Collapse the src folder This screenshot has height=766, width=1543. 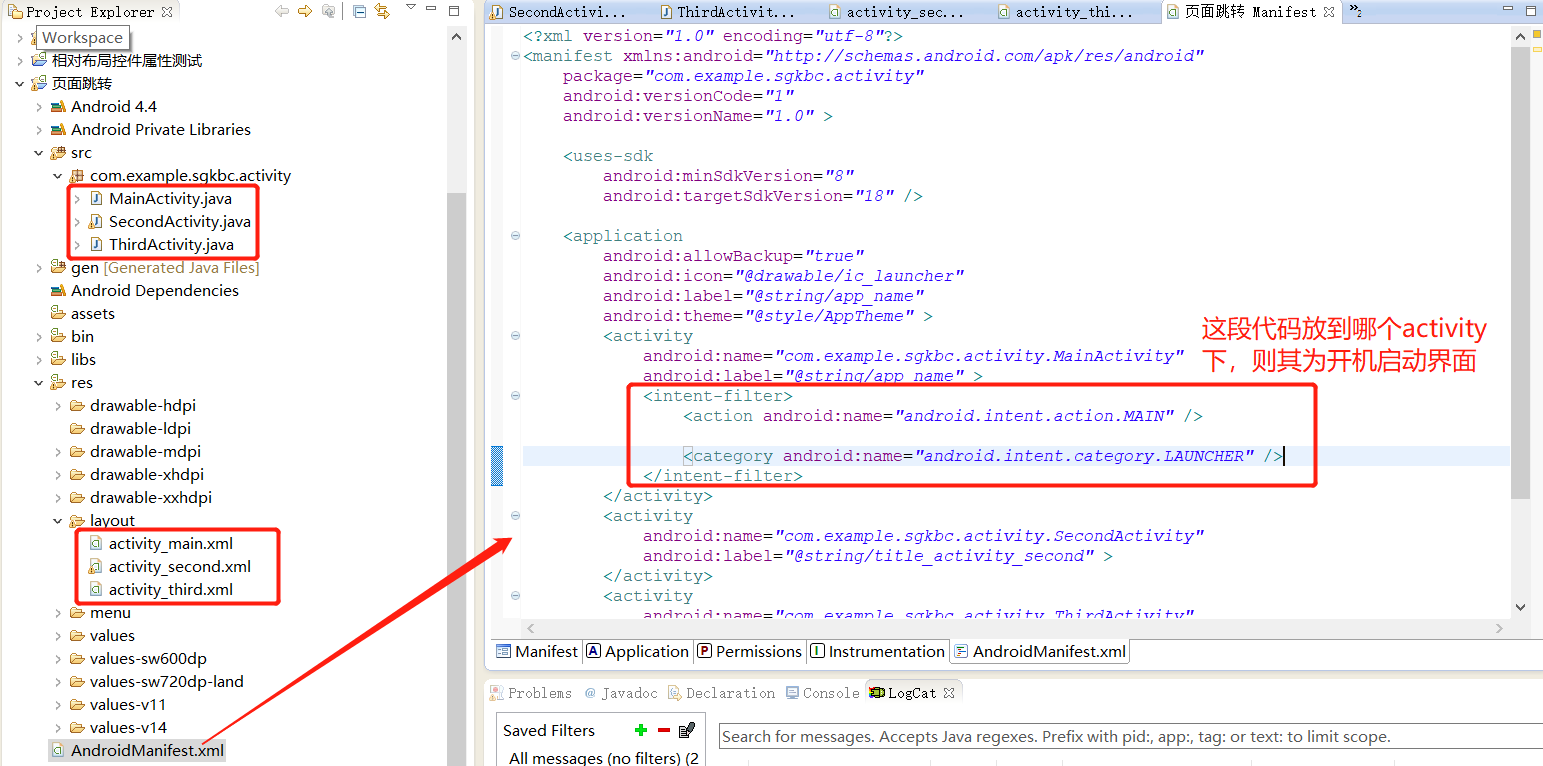pyautogui.click(x=39, y=152)
